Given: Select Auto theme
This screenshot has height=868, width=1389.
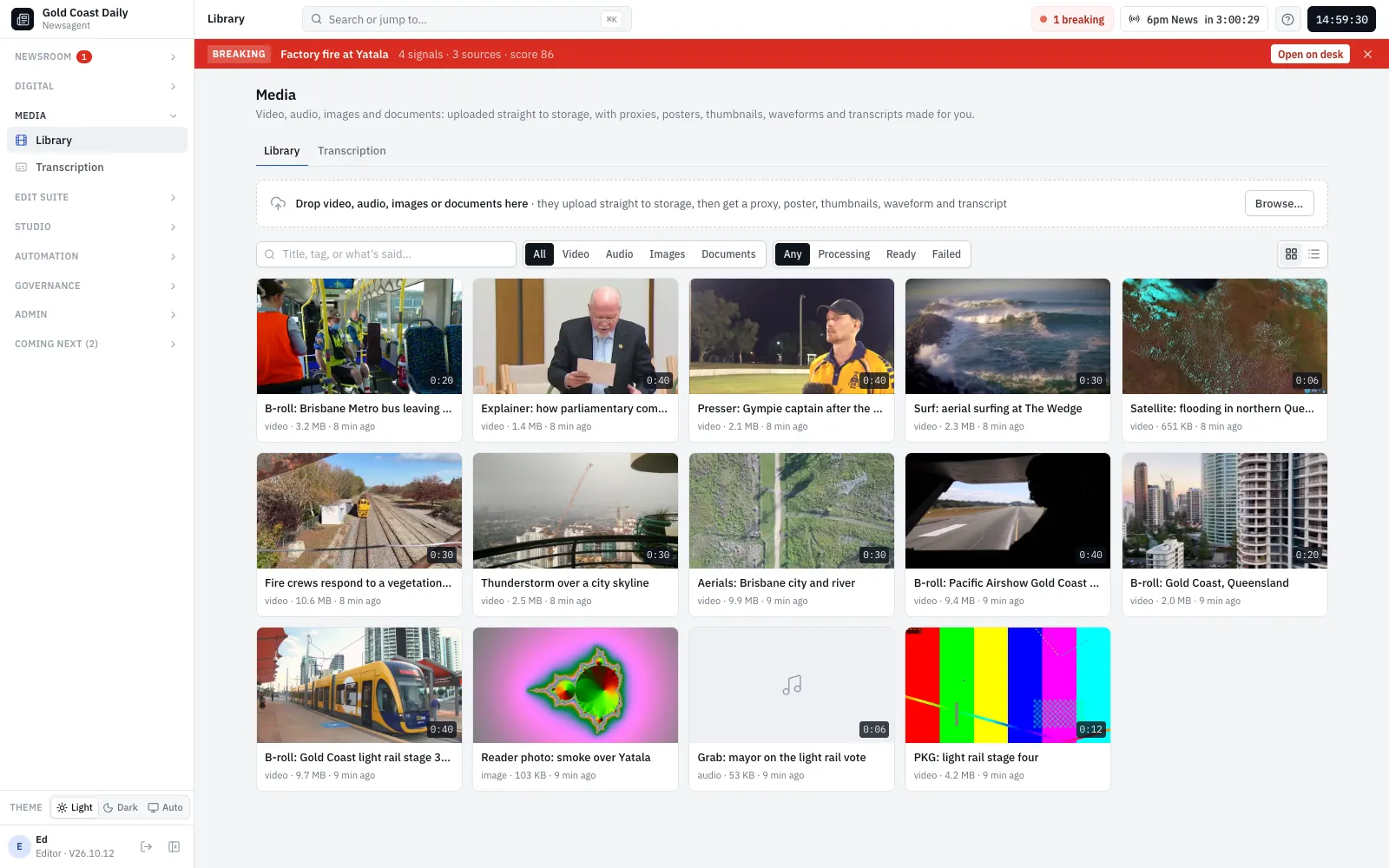Looking at the screenshot, I should tap(165, 807).
